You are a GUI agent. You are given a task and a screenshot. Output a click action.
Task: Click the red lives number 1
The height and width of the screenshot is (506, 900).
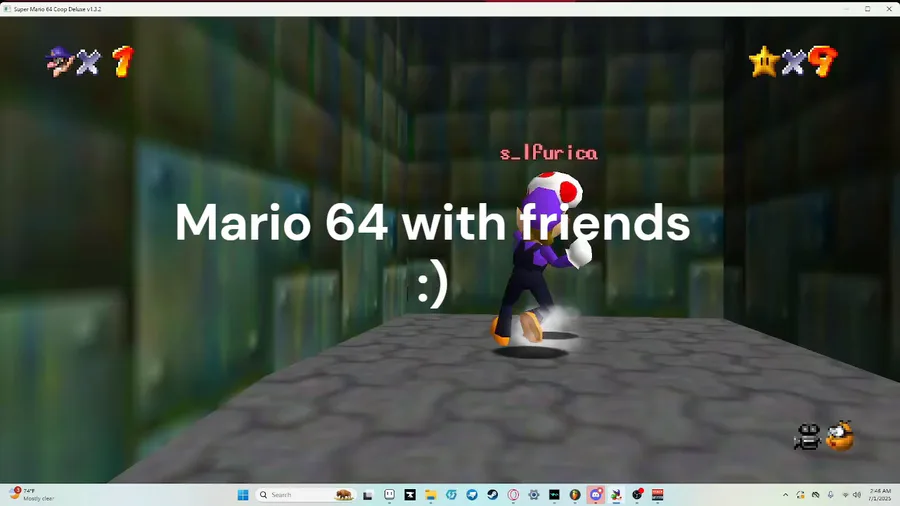point(122,61)
